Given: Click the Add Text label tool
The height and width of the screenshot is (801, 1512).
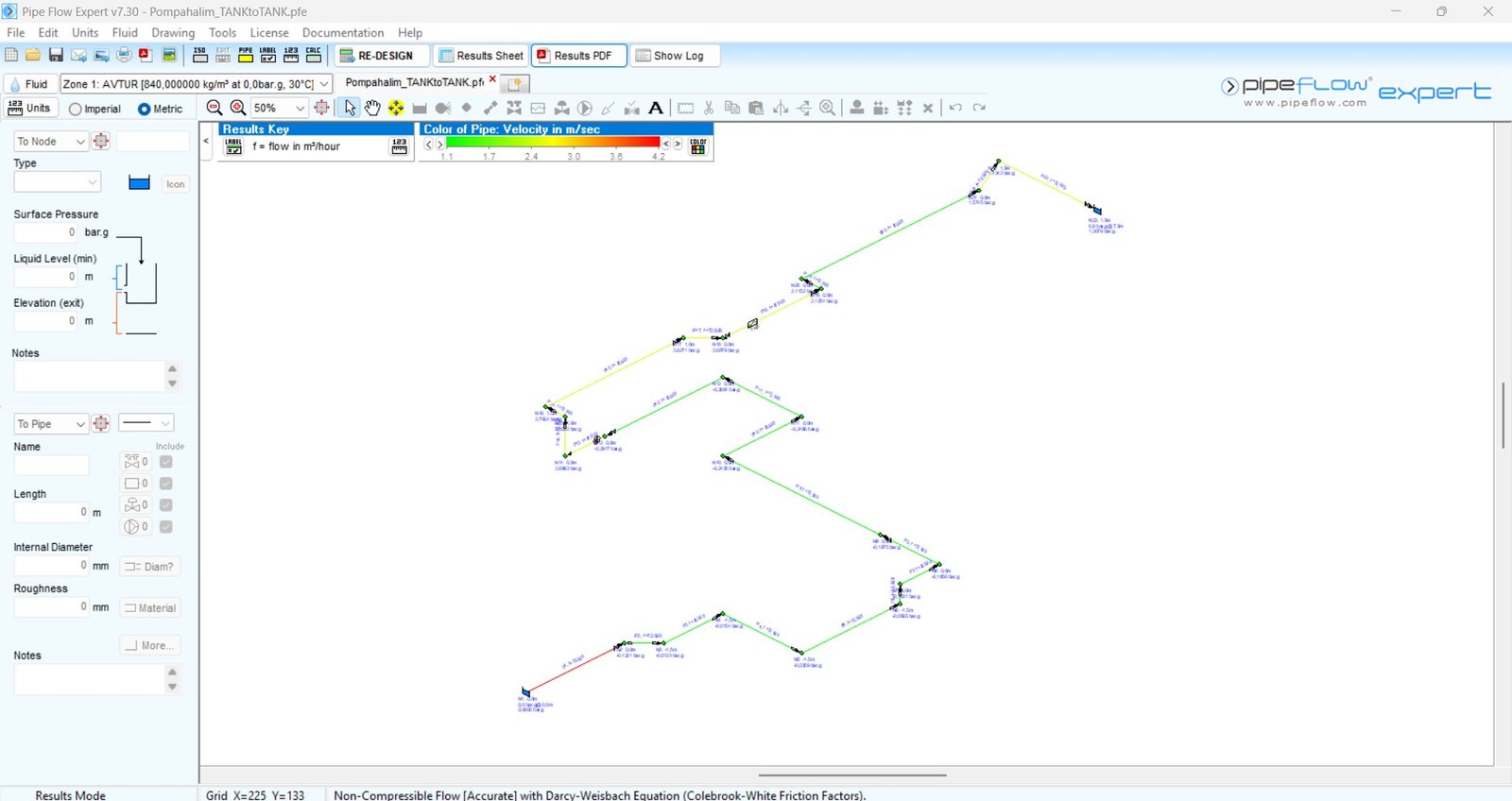Looking at the screenshot, I should coord(656,108).
